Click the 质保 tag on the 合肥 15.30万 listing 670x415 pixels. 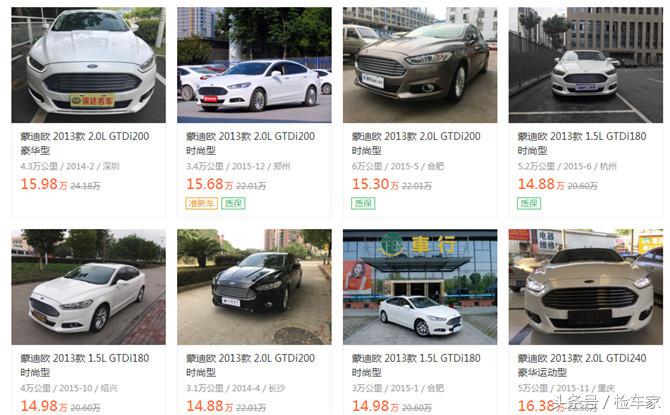[x=363, y=203]
